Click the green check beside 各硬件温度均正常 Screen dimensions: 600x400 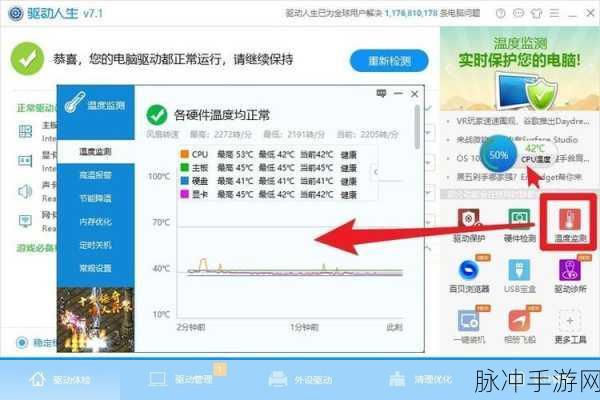tap(157, 115)
